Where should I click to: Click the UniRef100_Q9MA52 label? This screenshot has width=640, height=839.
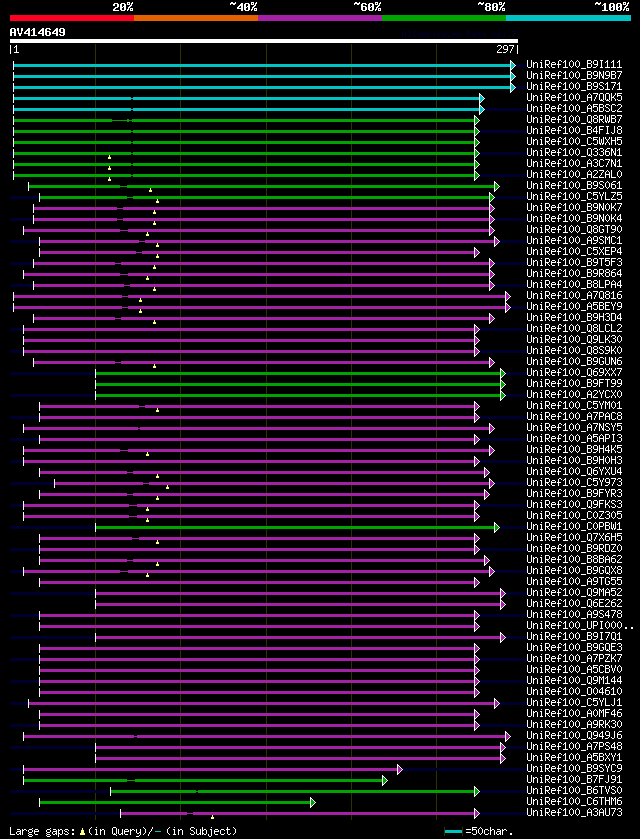(574, 593)
